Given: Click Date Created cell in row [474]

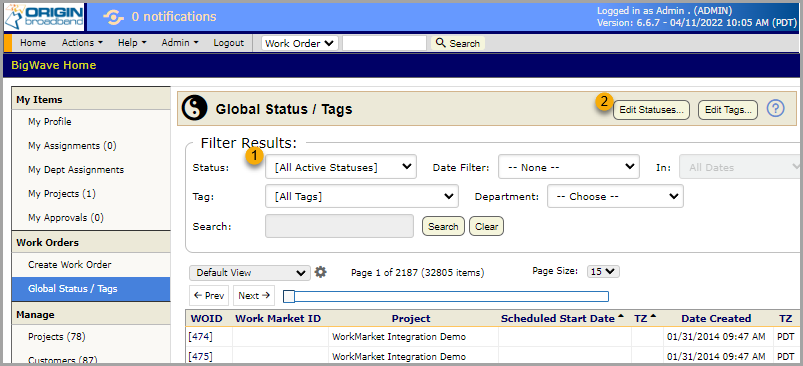Looking at the screenshot, I should pos(717,337).
